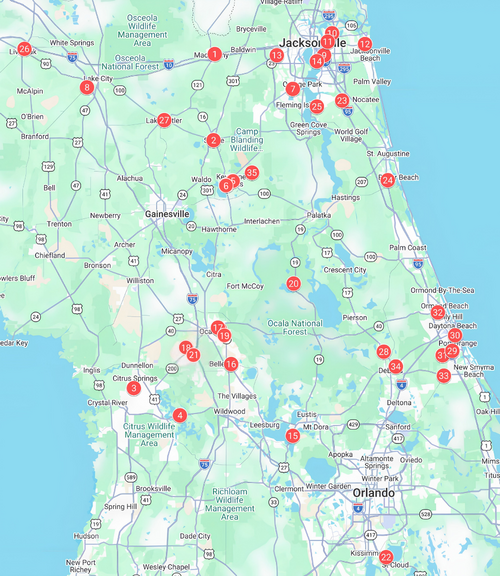
Task: Click the Orlando city label
Action: pos(374,493)
